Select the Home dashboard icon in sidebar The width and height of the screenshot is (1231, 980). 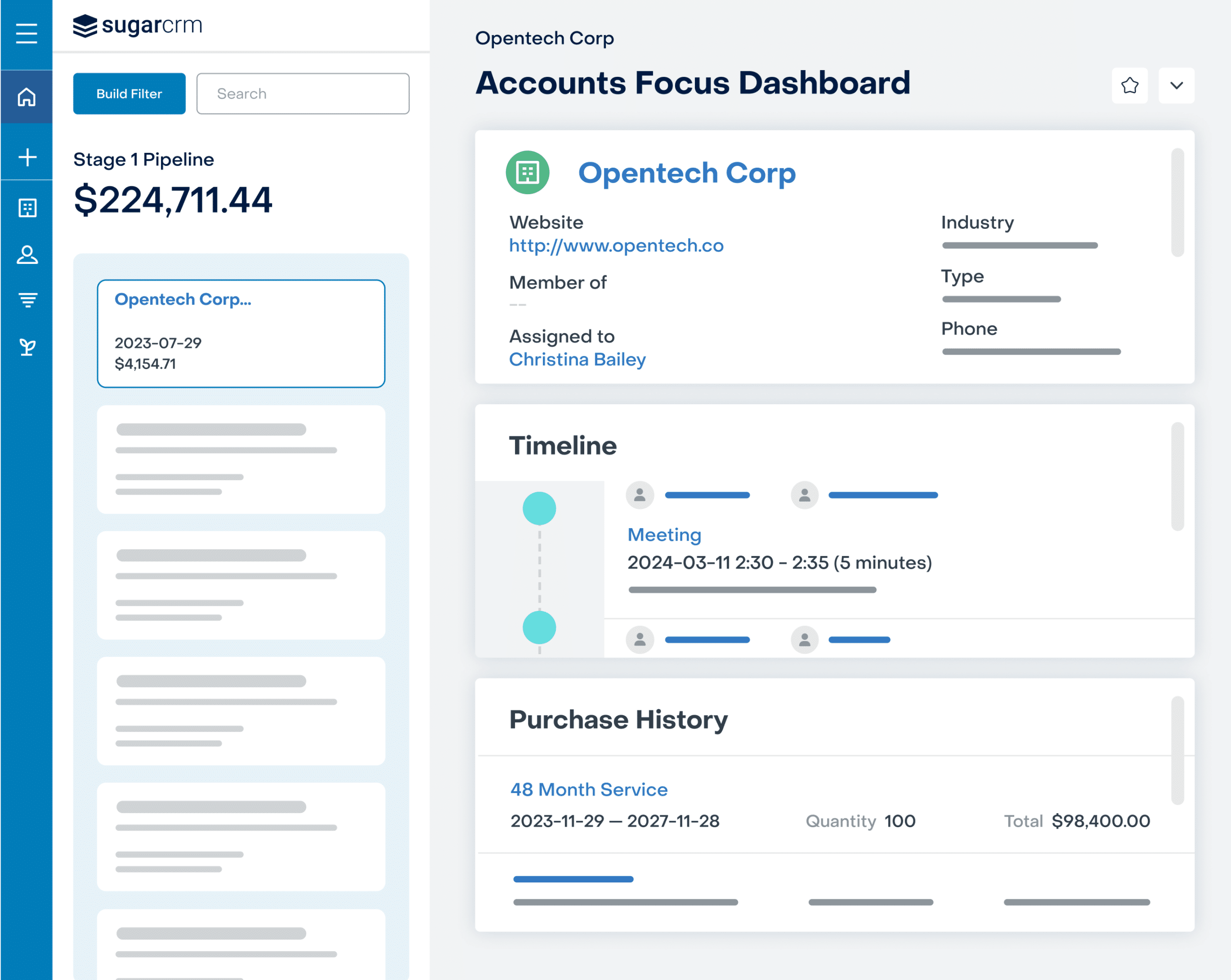[26, 97]
